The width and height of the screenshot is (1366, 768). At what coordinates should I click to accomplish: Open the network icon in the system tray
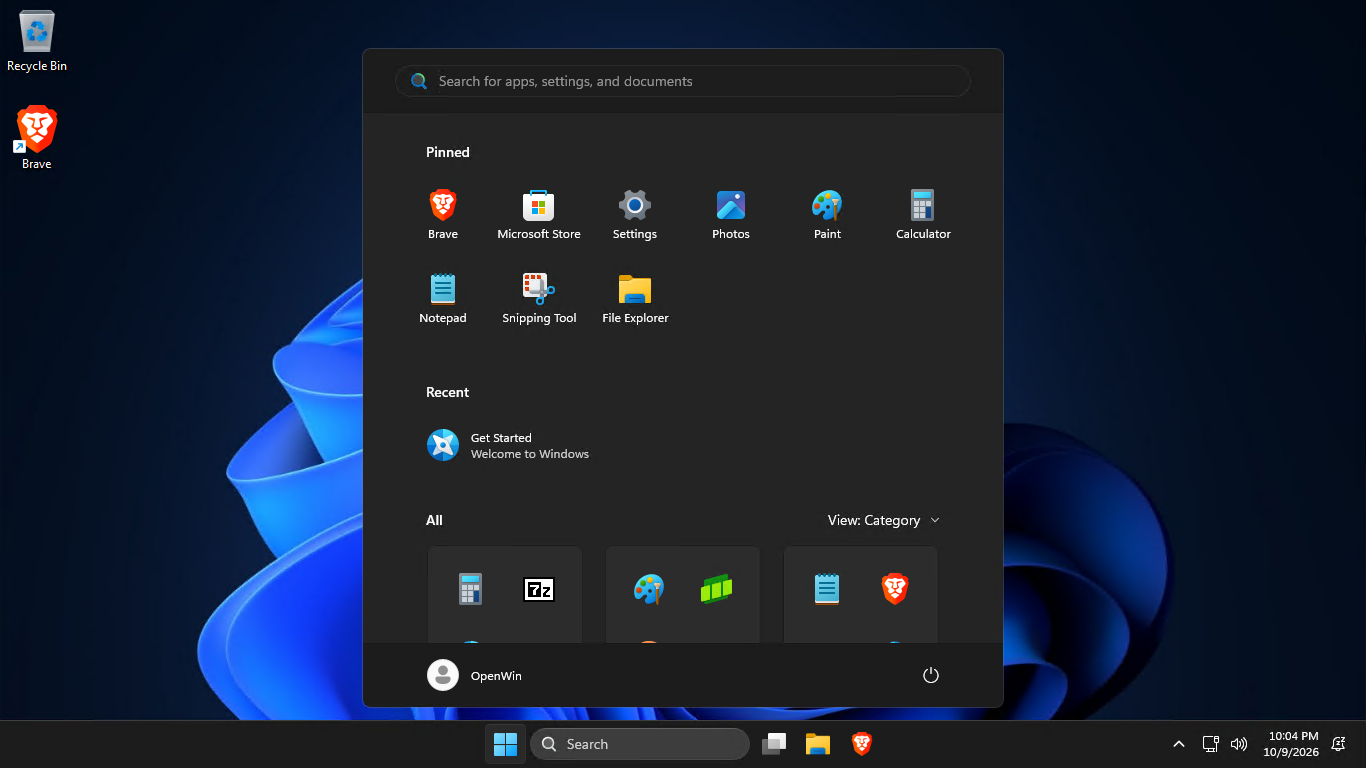[x=1210, y=744]
